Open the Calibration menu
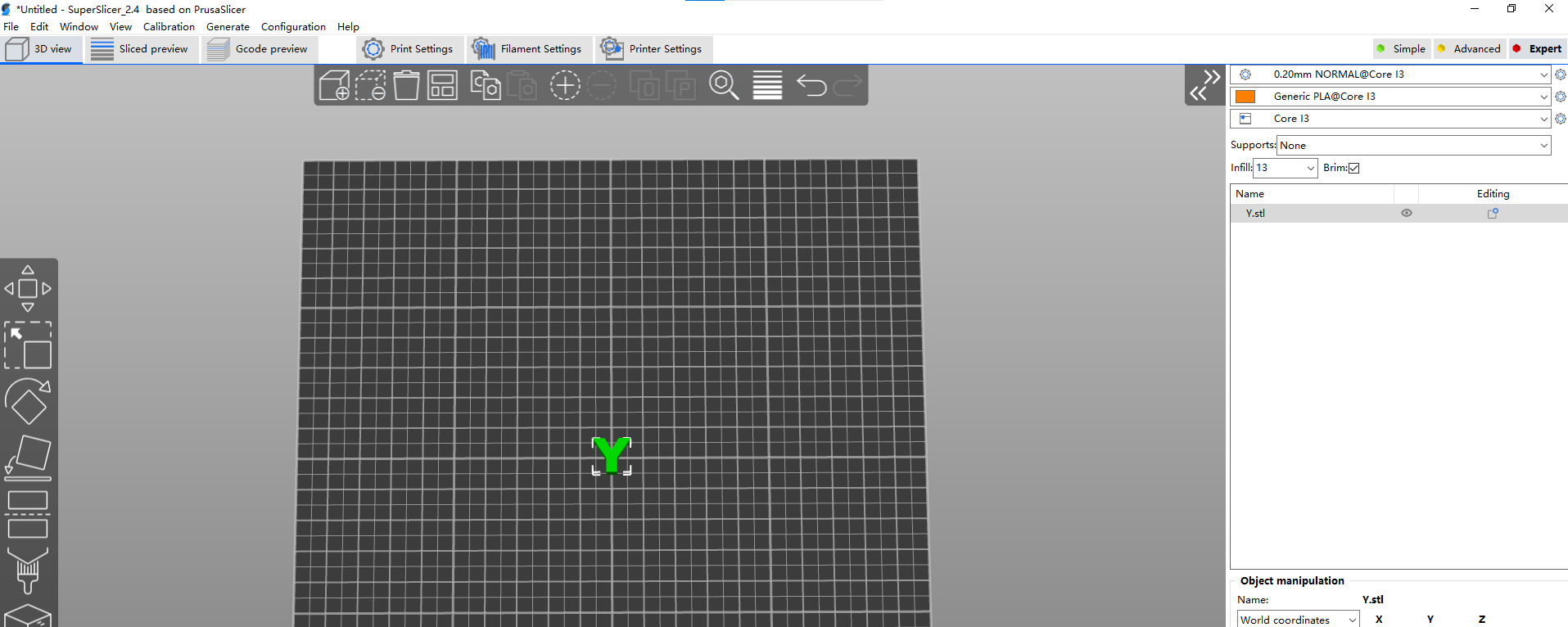Image resolution: width=1568 pixels, height=627 pixels. click(169, 27)
